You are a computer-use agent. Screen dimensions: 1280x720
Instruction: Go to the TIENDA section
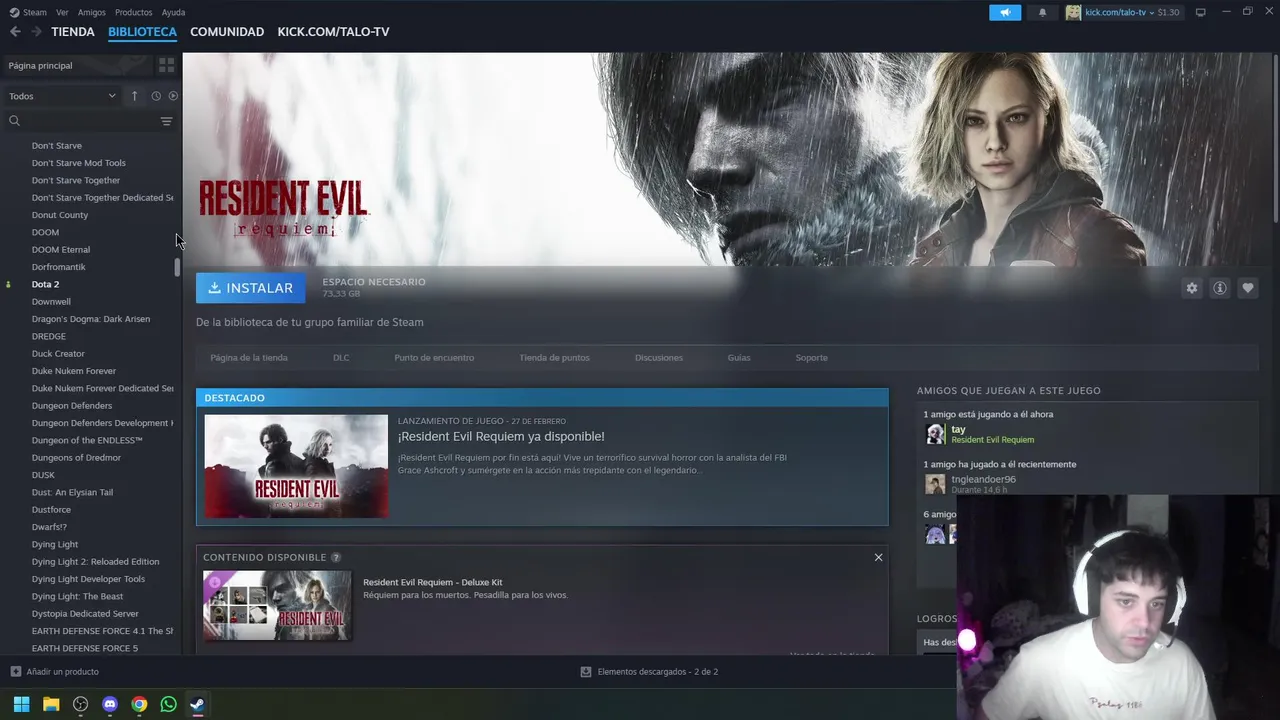[73, 32]
